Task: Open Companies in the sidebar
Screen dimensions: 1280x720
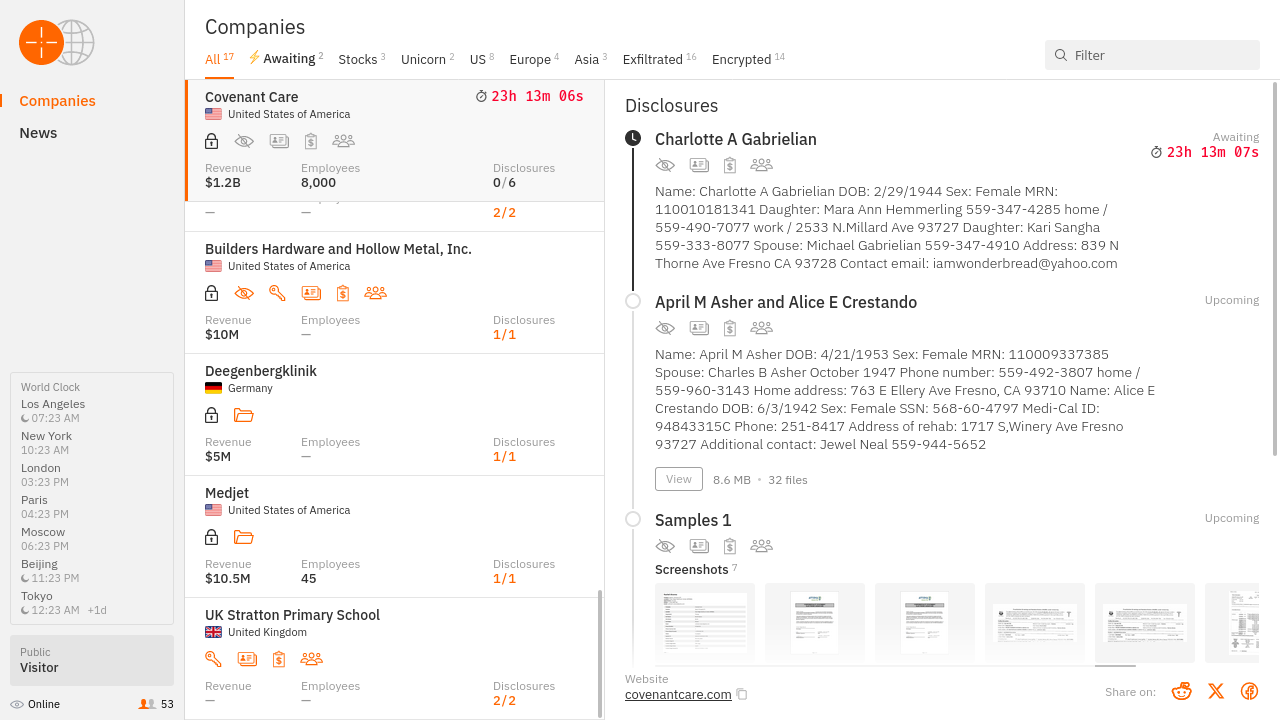Action: 57,101
